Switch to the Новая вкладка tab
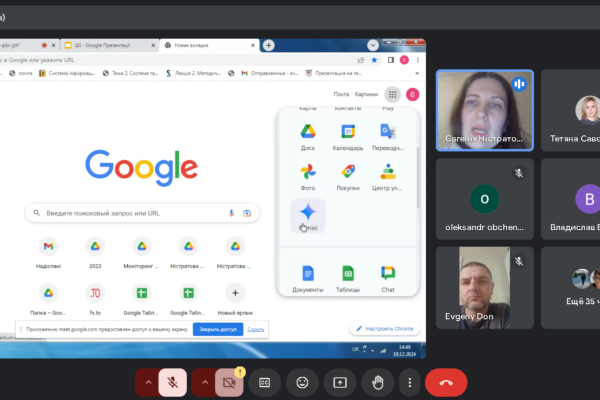This screenshot has width=600, height=400. [209, 45]
